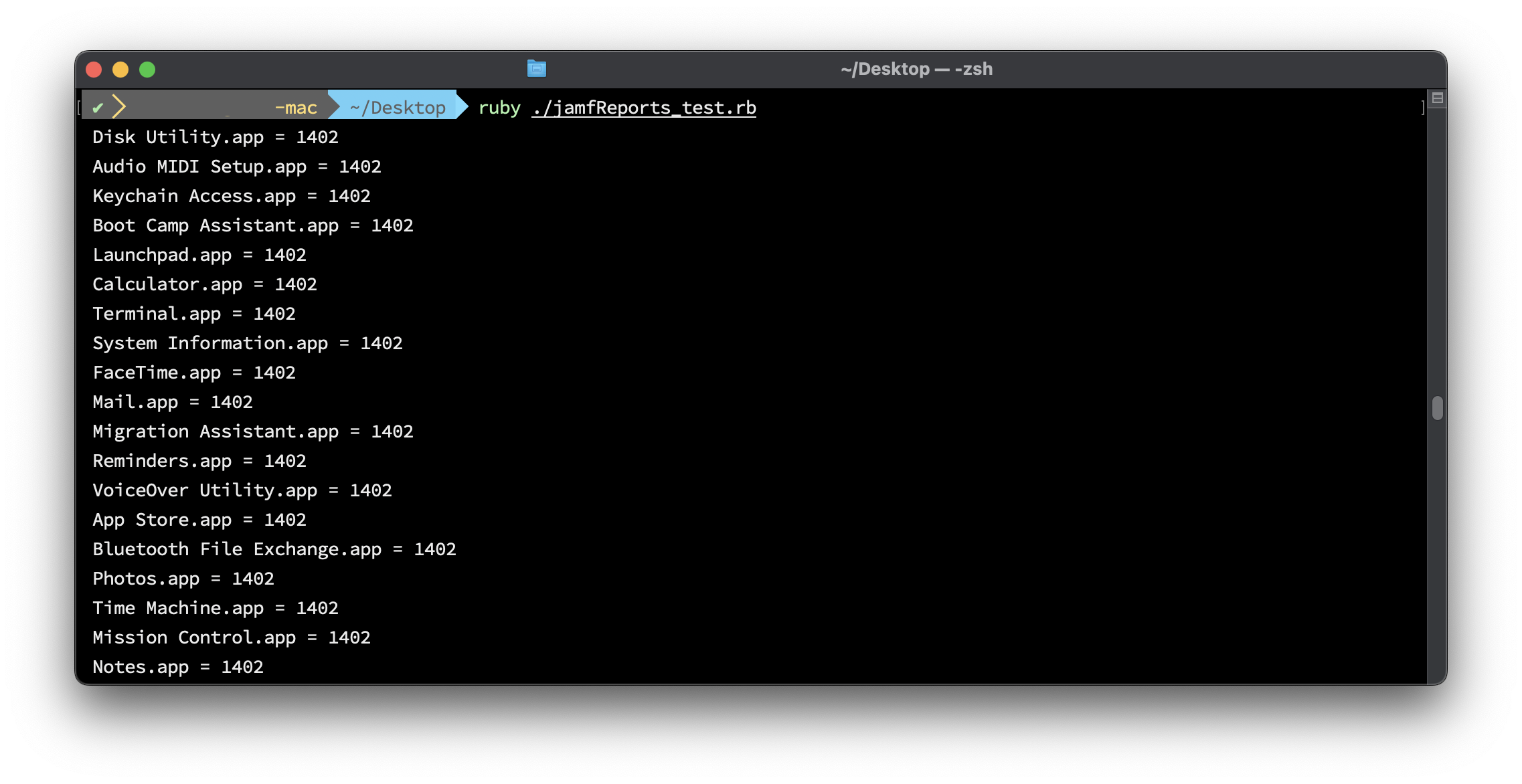Click the folder proxy icon in title bar
This screenshot has width=1522, height=784.
[536, 69]
